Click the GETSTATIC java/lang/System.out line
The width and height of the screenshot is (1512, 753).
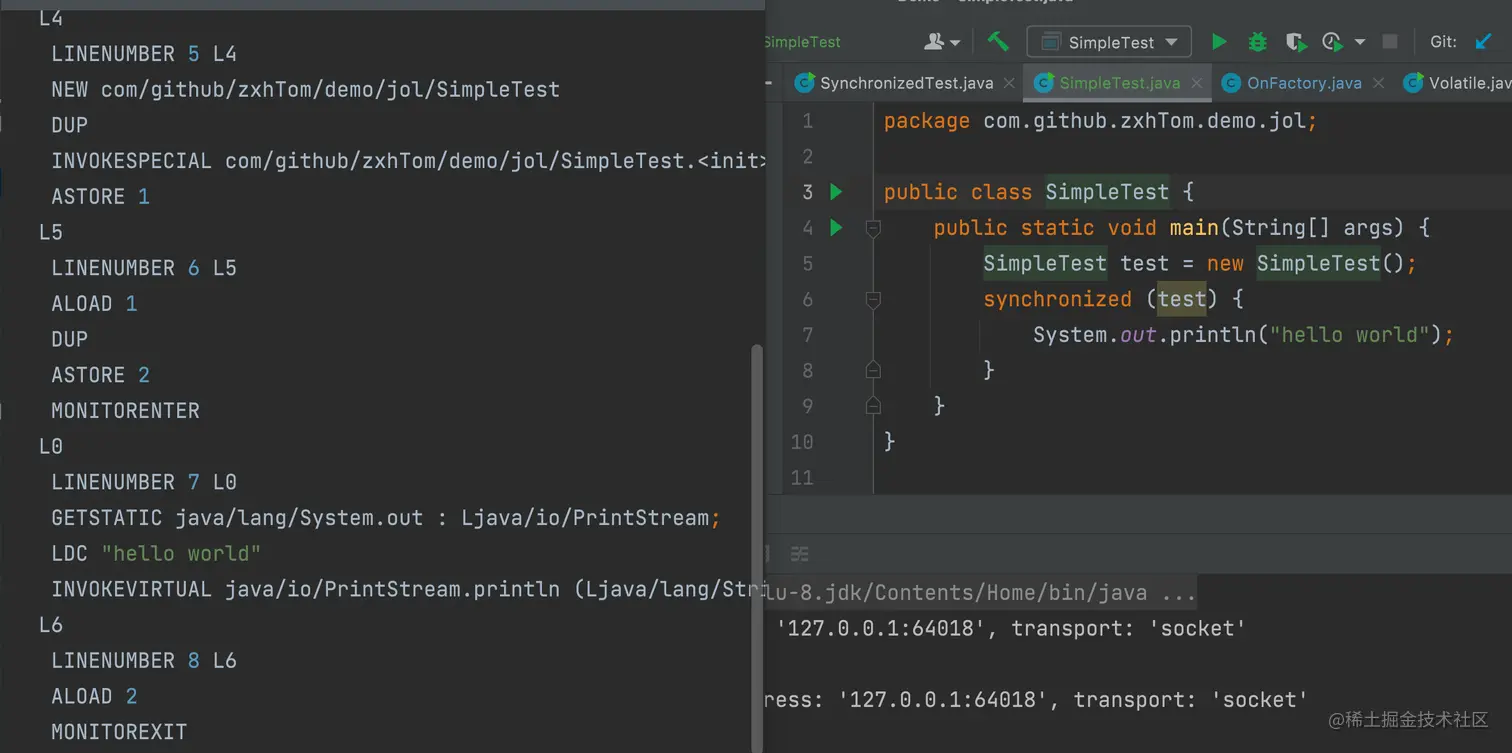pos(386,518)
